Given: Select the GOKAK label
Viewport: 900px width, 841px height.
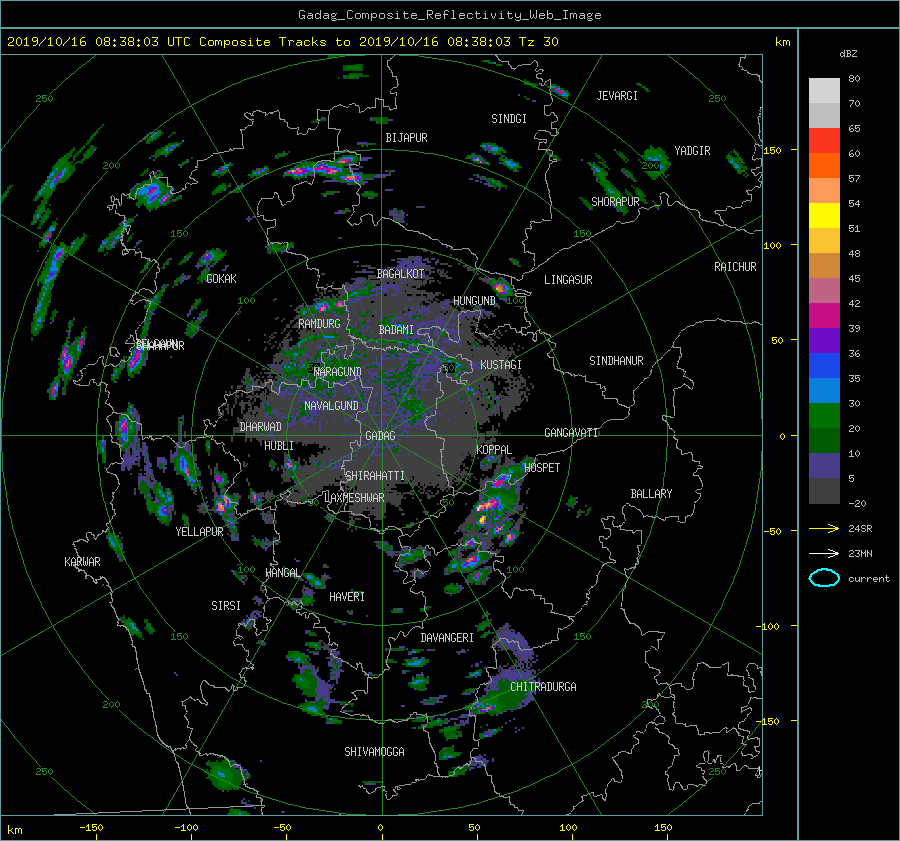Looking at the screenshot, I should click(x=221, y=279).
